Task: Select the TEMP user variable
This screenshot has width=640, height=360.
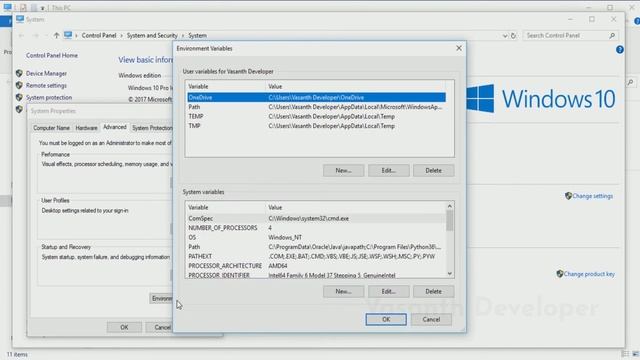Action: click(x=316, y=116)
